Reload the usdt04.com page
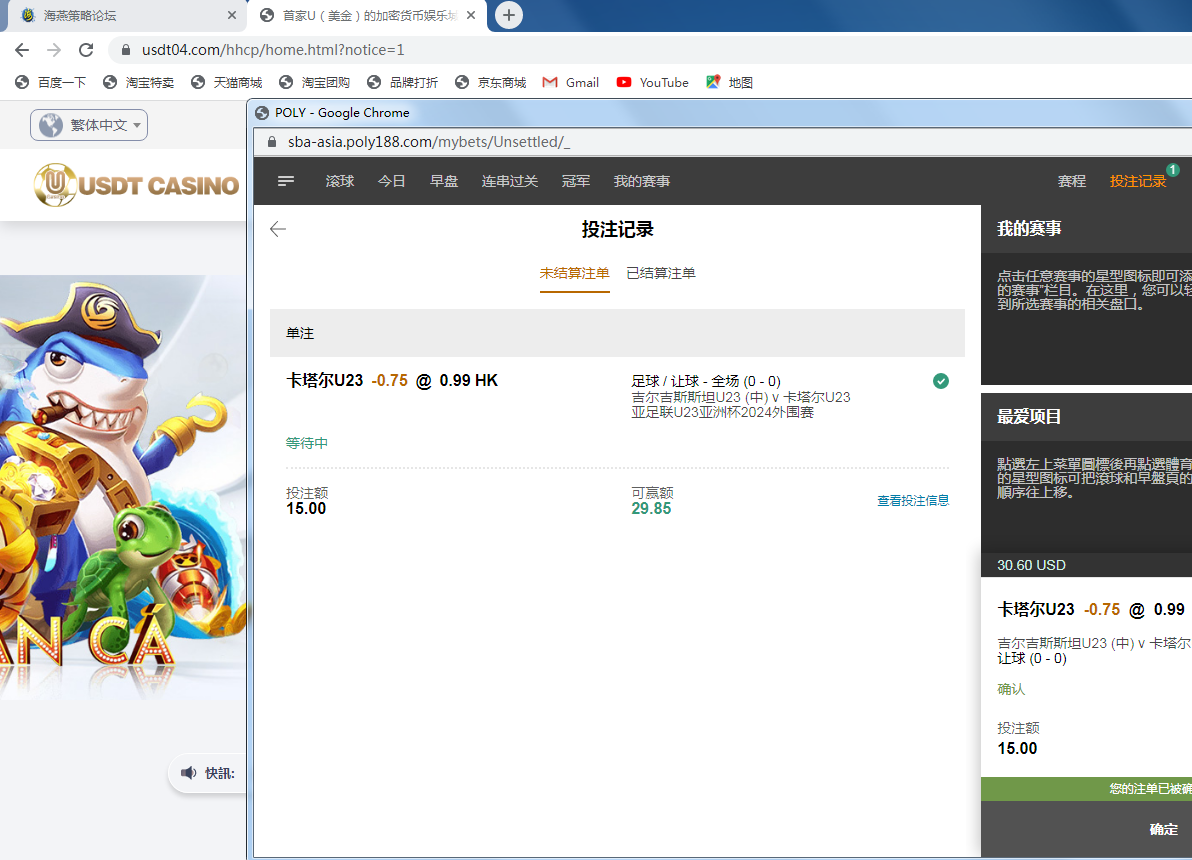This screenshot has height=860, width=1192. 86,50
